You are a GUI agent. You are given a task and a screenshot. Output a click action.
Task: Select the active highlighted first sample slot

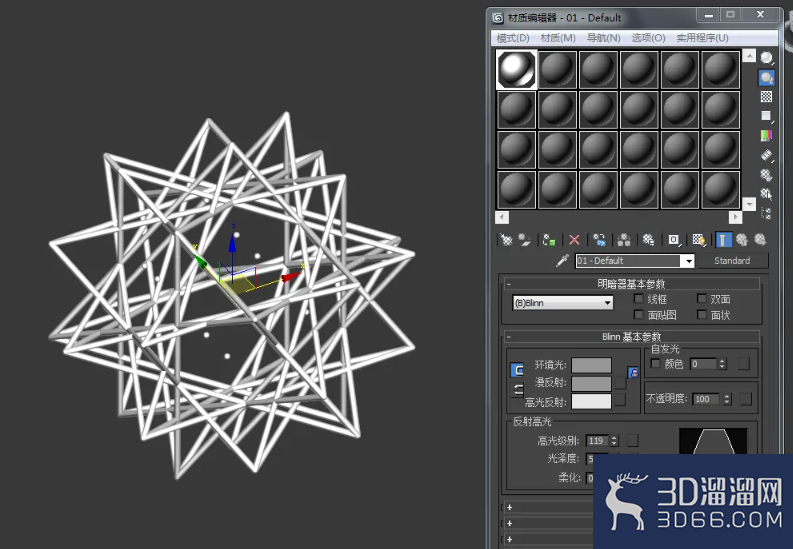click(516, 69)
